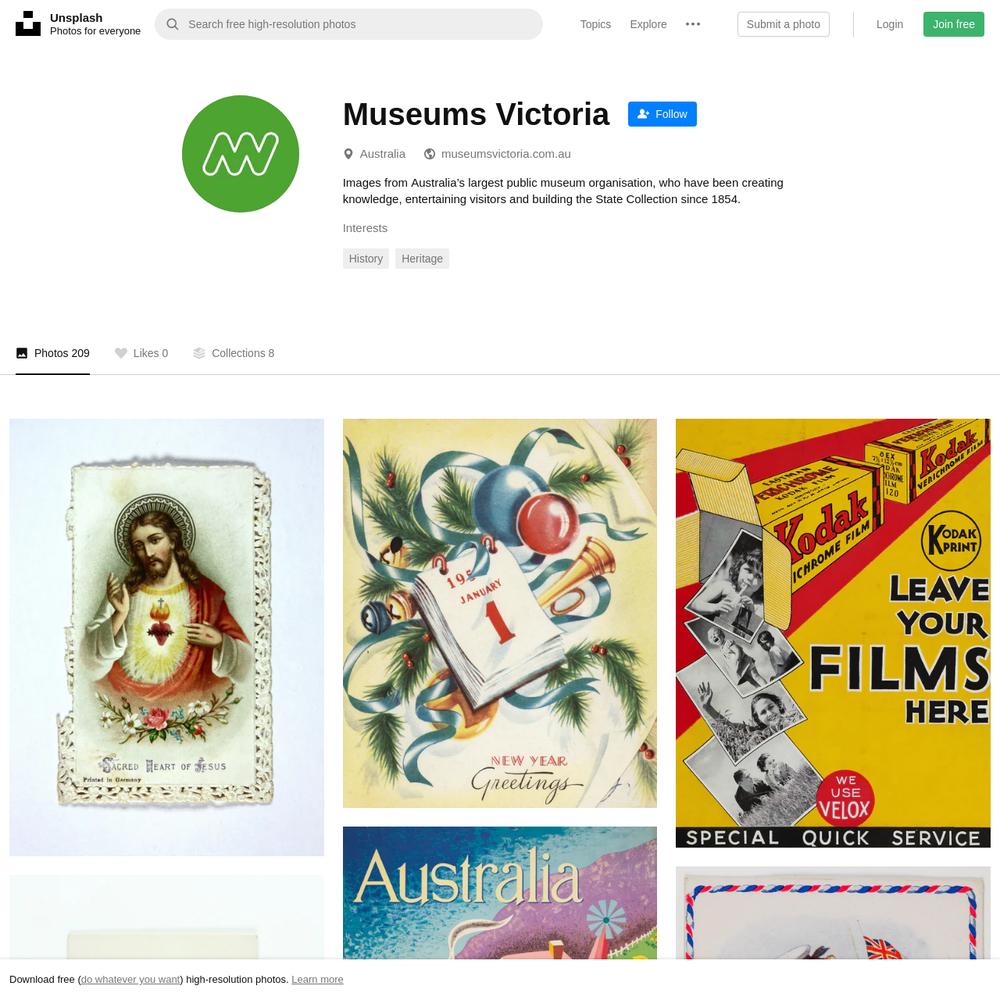Focus the Search free high-resolution photos field
Image resolution: width=1000 pixels, height=1000 pixels.
point(348,24)
